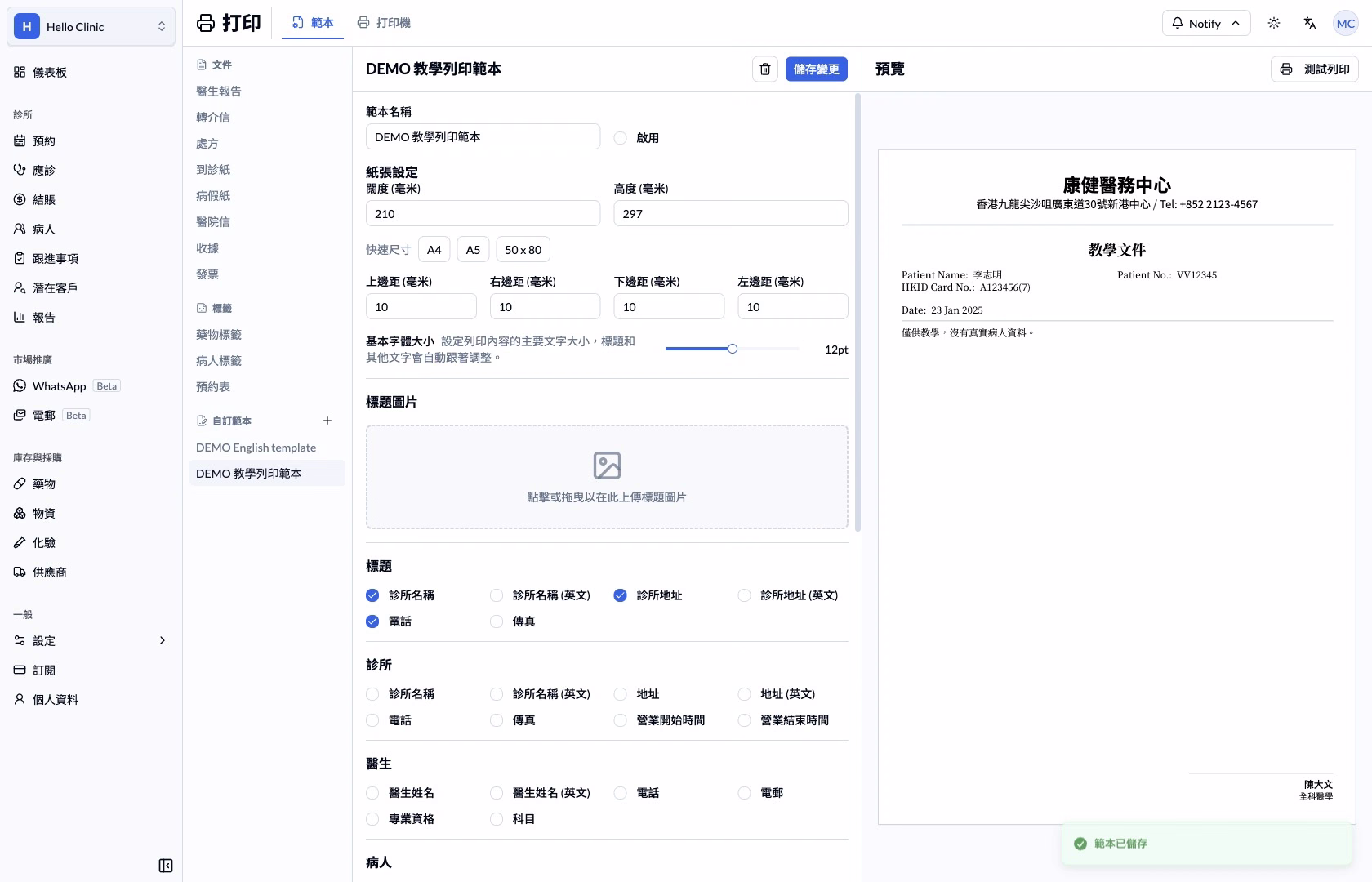Click the 化驗 lab icon
The width and height of the screenshot is (1372, 882).
[20, 542]
